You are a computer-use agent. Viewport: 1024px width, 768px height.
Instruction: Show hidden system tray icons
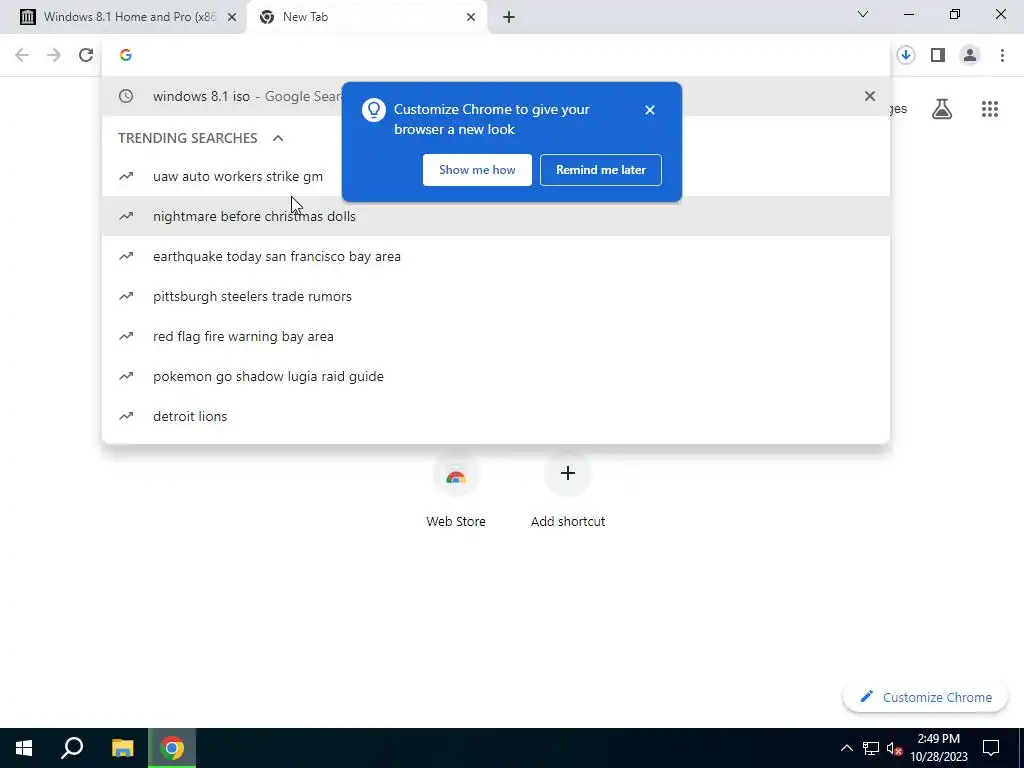(846, 748)
